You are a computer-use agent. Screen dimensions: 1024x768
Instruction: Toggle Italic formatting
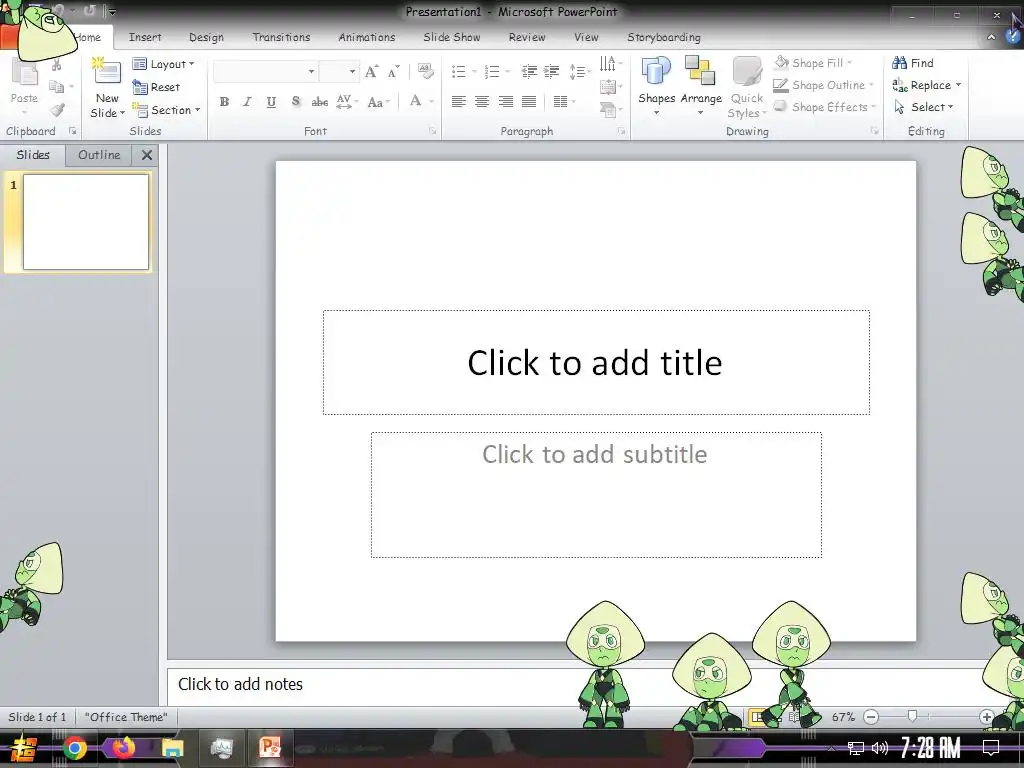(x=247, y=102)
